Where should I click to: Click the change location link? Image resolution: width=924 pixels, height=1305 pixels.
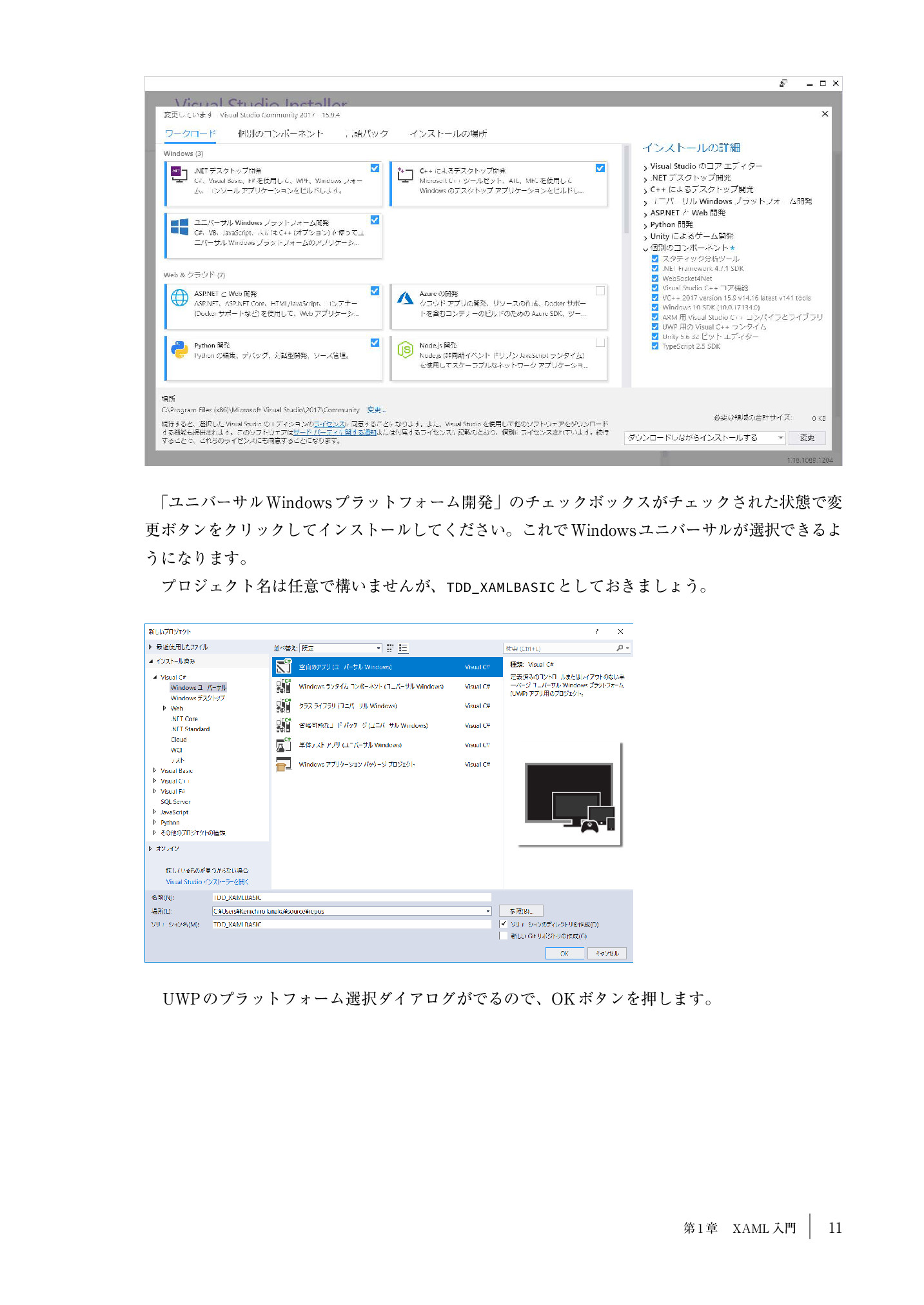375,409
